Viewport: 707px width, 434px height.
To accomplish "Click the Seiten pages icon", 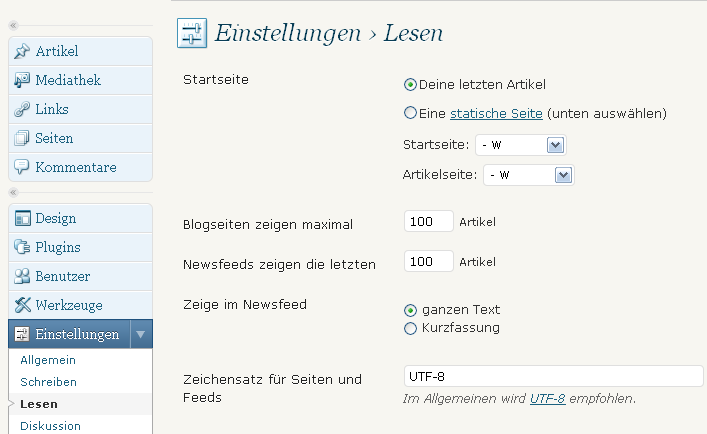I will [22, 139].
